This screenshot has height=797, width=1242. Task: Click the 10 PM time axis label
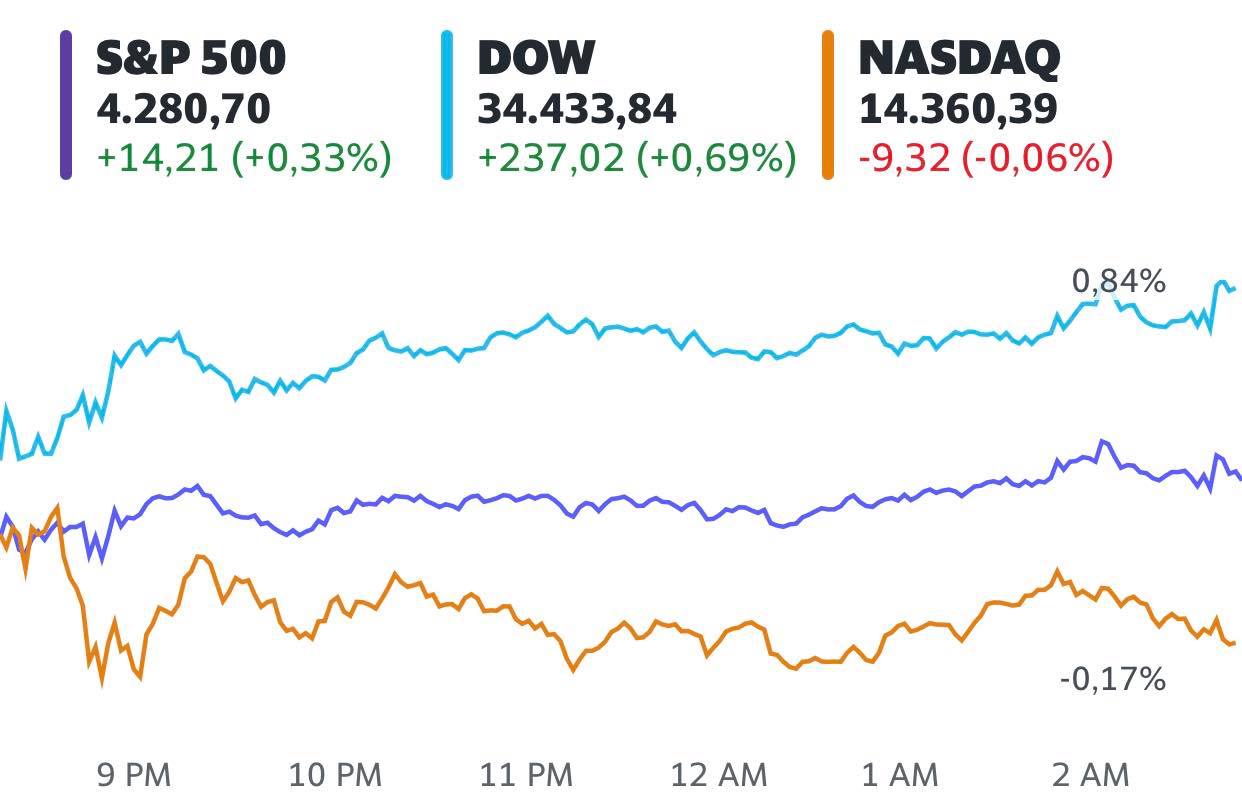pyautogui.click(x=335, y=773)
